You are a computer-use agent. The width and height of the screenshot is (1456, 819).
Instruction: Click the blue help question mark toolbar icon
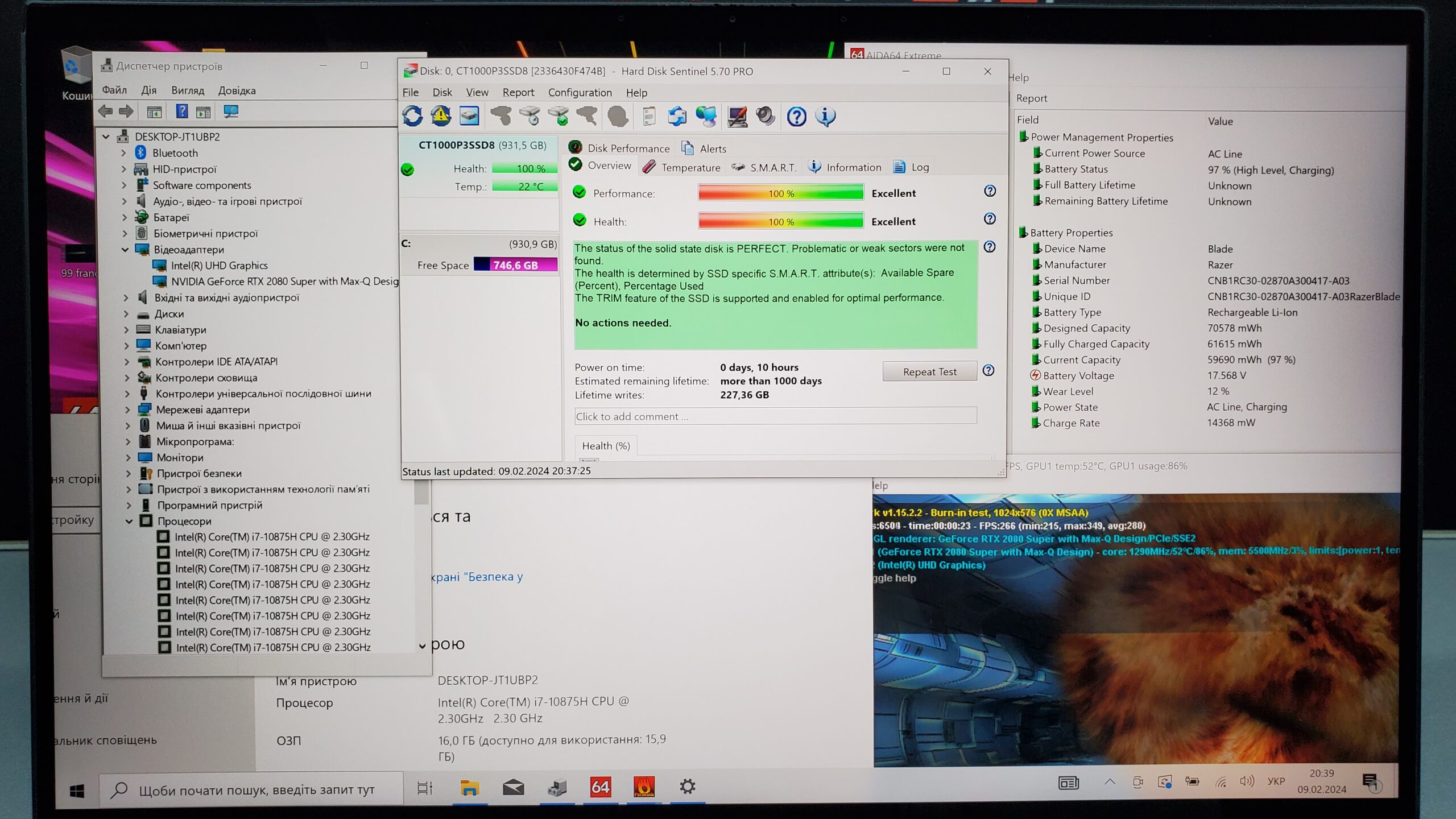(796, 117)
